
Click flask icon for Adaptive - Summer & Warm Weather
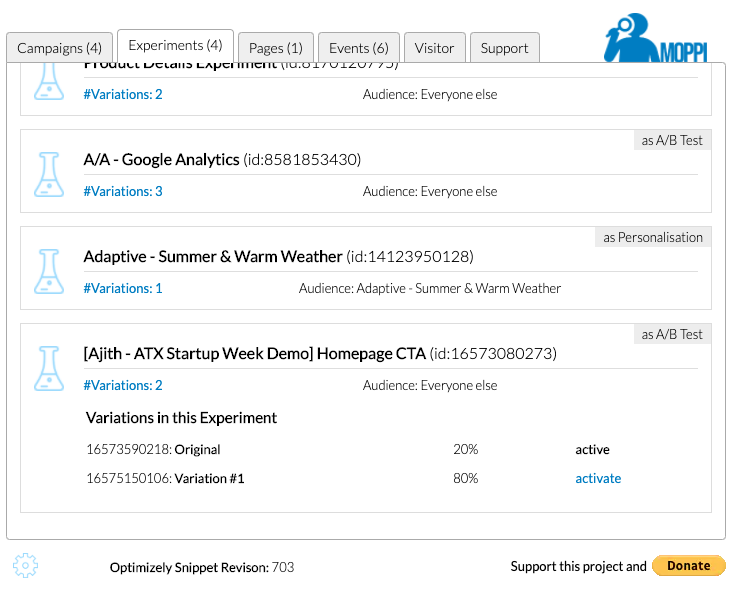pyautogui.click(x=49, y=271)
